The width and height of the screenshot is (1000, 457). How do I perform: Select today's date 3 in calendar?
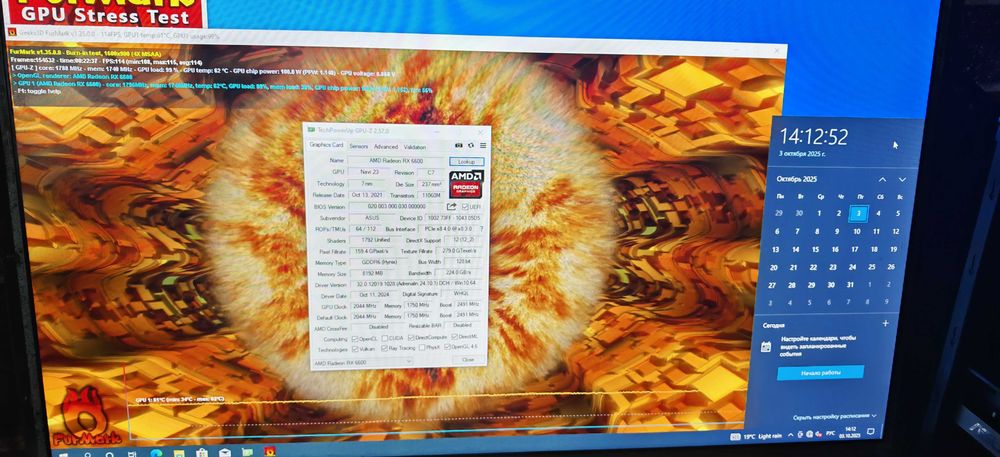(x=858, y=214)
